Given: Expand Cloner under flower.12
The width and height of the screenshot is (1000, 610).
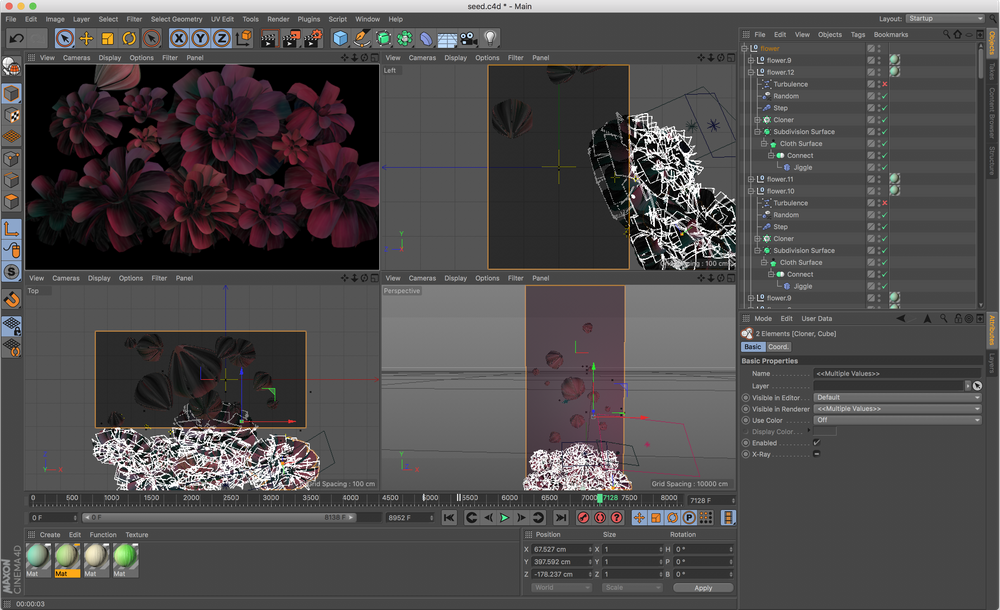Looking at the screenshot, I should (758, 120).
